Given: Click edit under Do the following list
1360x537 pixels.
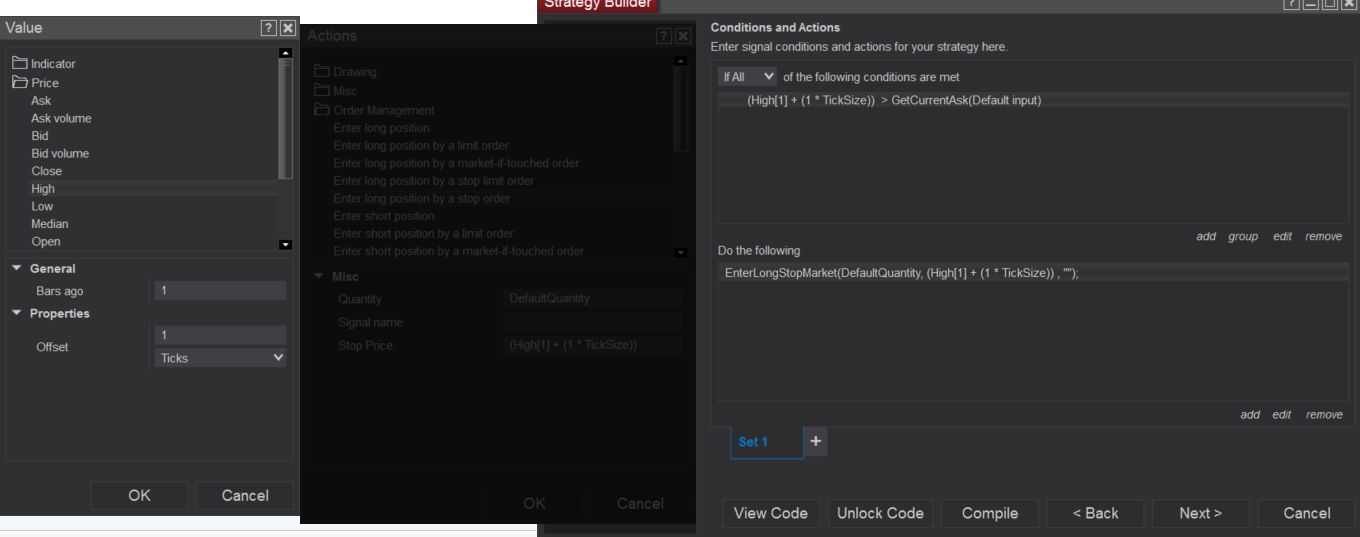Looking at the screenshot, I should click(x=1282, y=415).
